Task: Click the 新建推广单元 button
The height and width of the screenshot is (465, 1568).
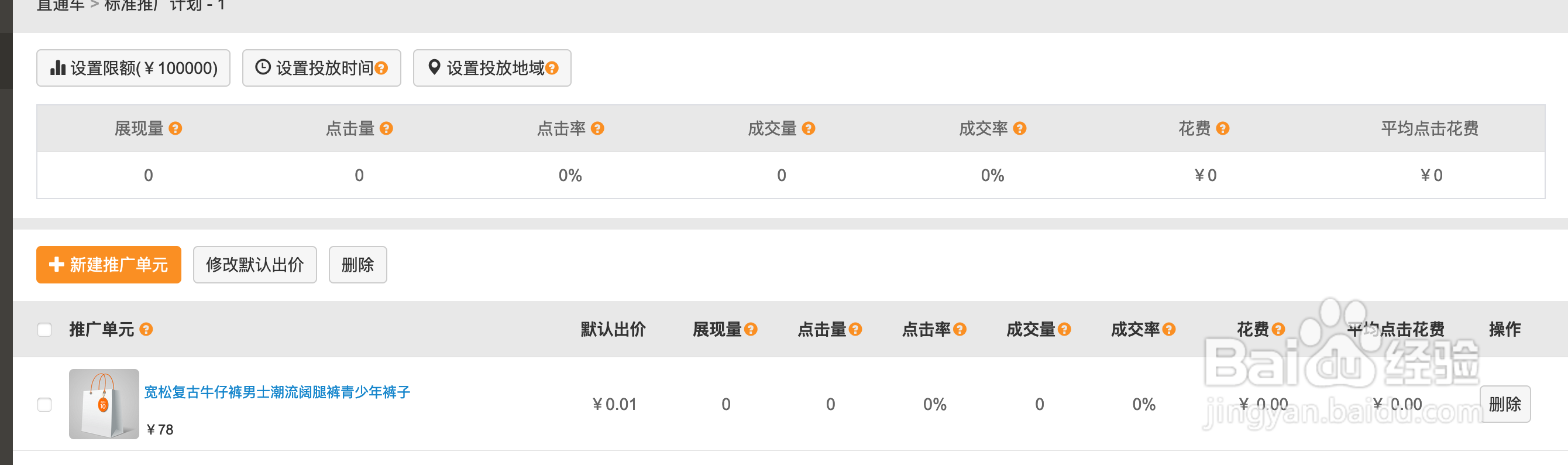Action: [x=108, y=265]
